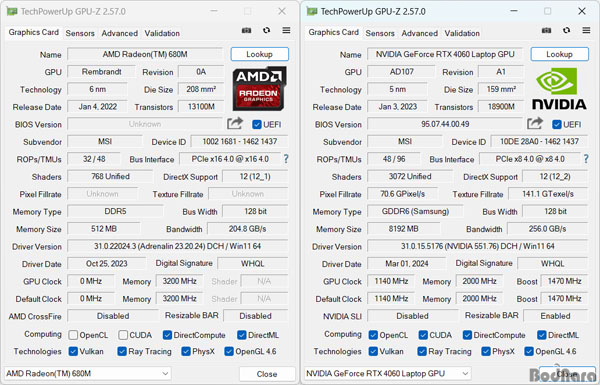The height and width of the screenshot is (385, 600).
Task: Click the Boost clock field beside GPU Clock
Action: point(564,281)
